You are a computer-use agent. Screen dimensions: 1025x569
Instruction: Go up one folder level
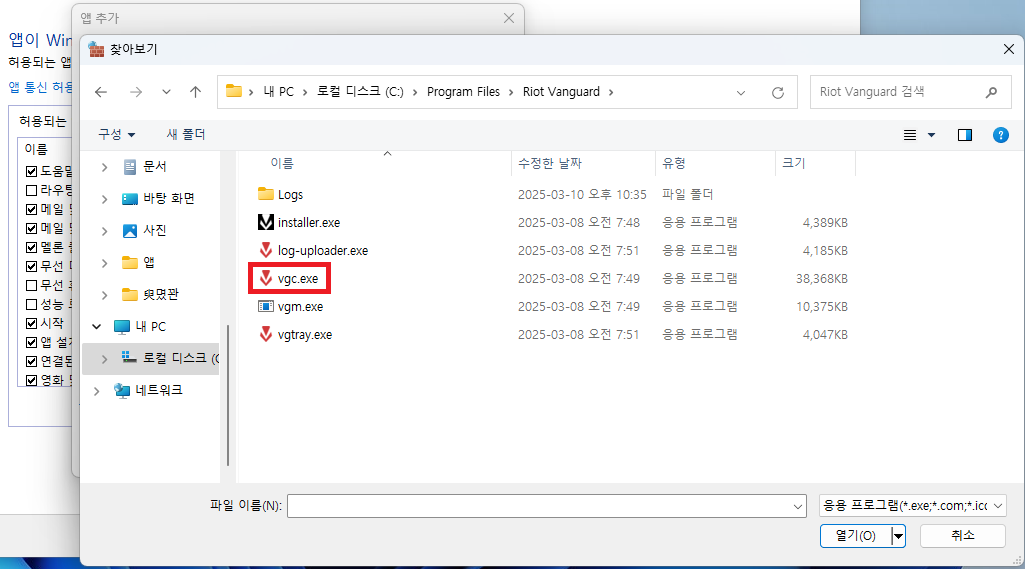[195, 92]
